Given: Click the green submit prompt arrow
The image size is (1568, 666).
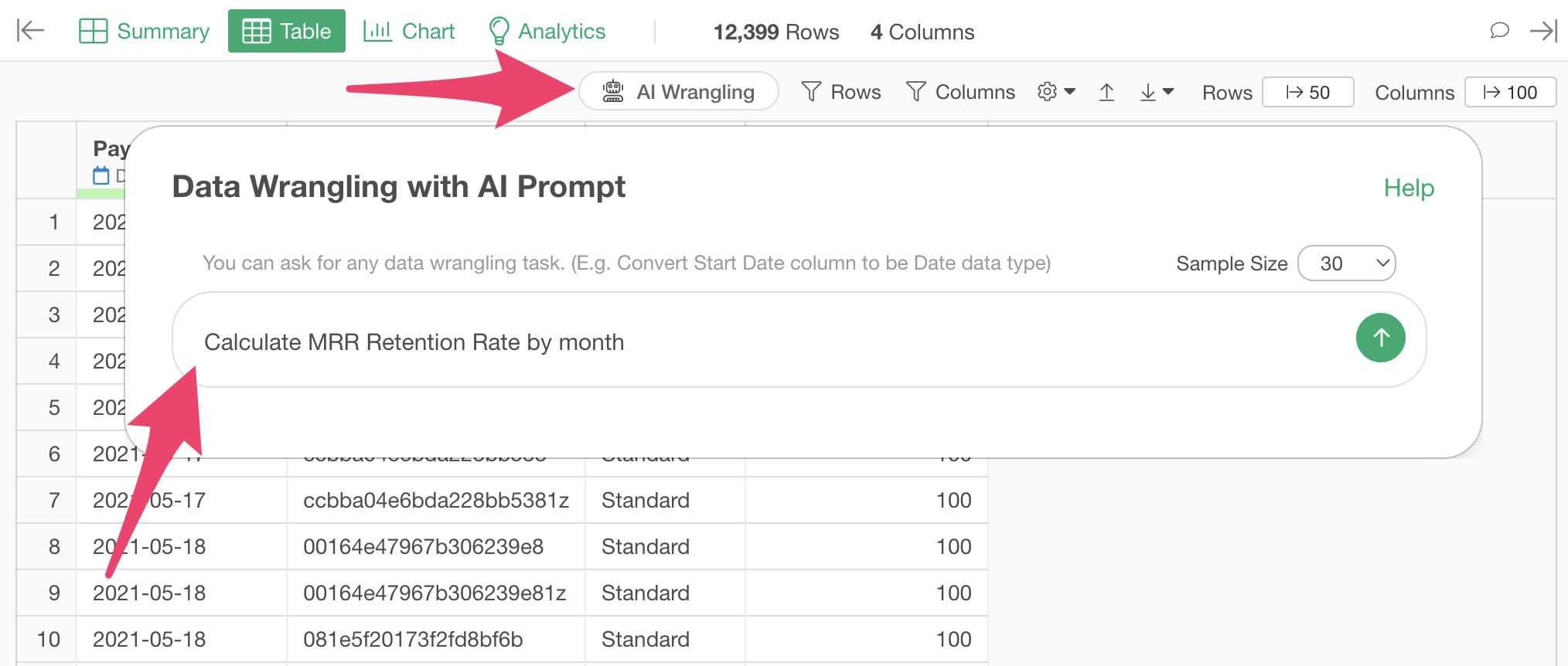Looking at the screenshot, I should click(x=1380, y=338).
